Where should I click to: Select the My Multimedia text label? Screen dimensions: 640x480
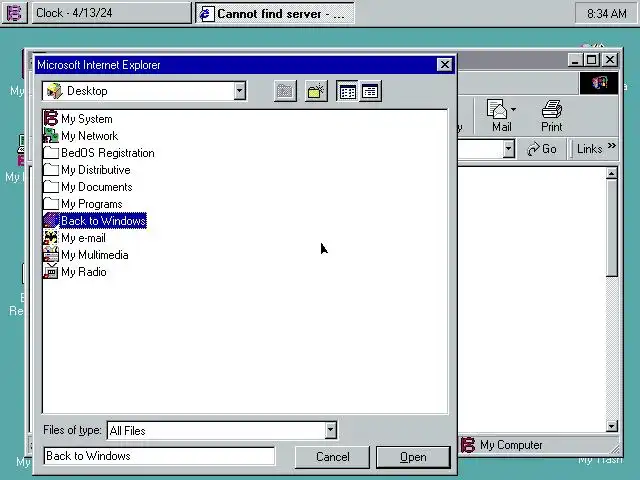pyautogui.click(x=95, y=255)
